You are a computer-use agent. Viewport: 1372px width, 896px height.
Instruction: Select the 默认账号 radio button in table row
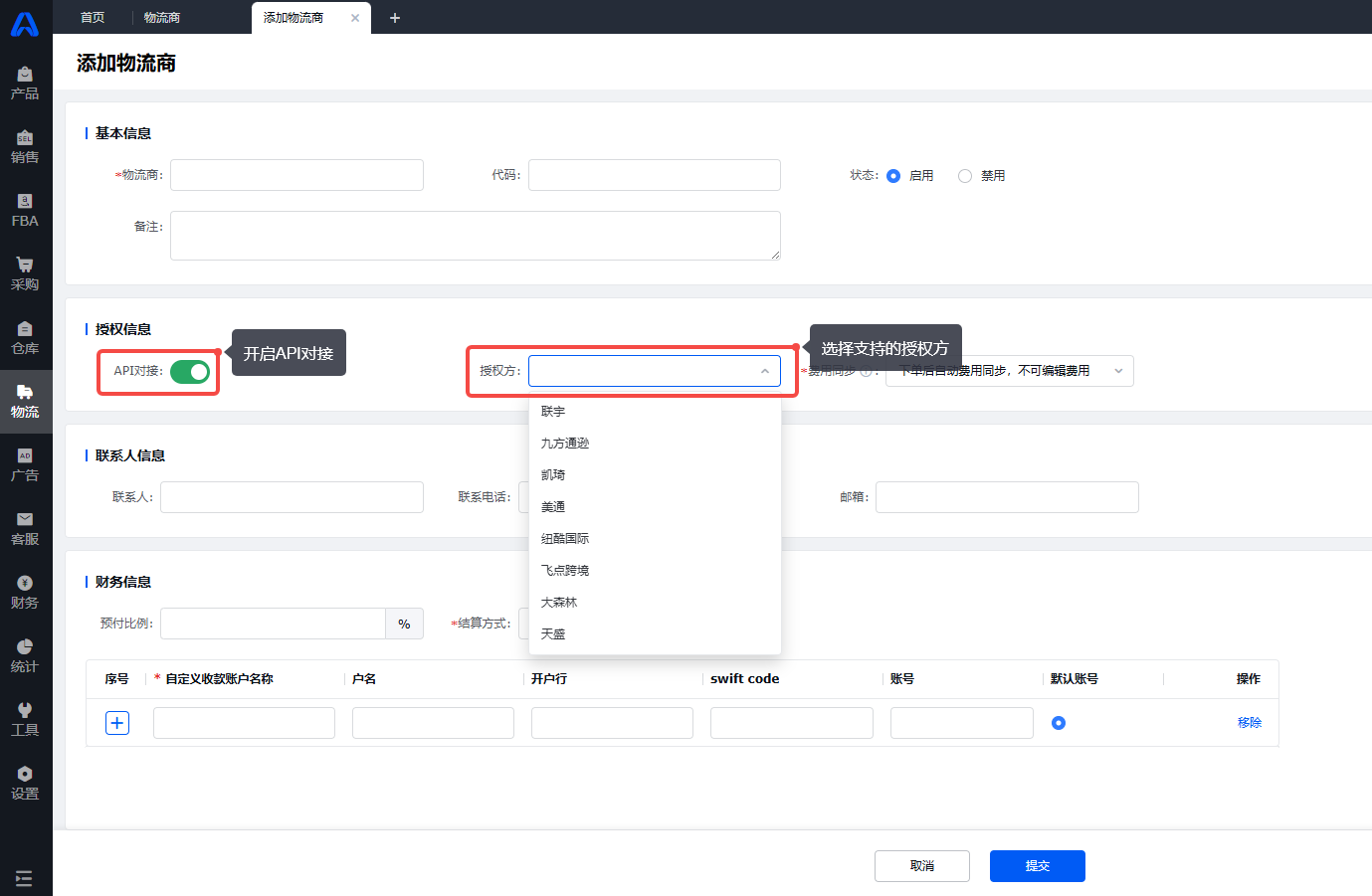point(1059,723)
